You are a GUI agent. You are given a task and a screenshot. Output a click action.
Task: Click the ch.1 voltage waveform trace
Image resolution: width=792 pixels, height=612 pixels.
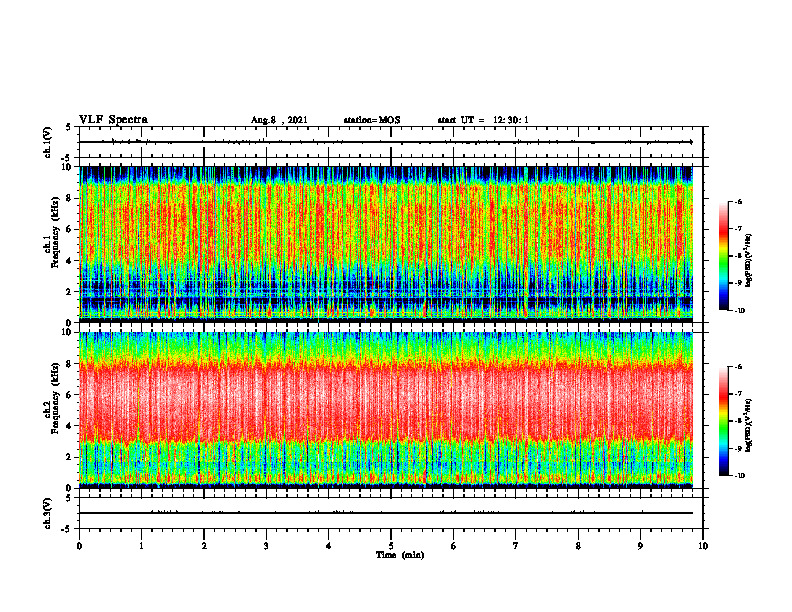tap(386, 142)
